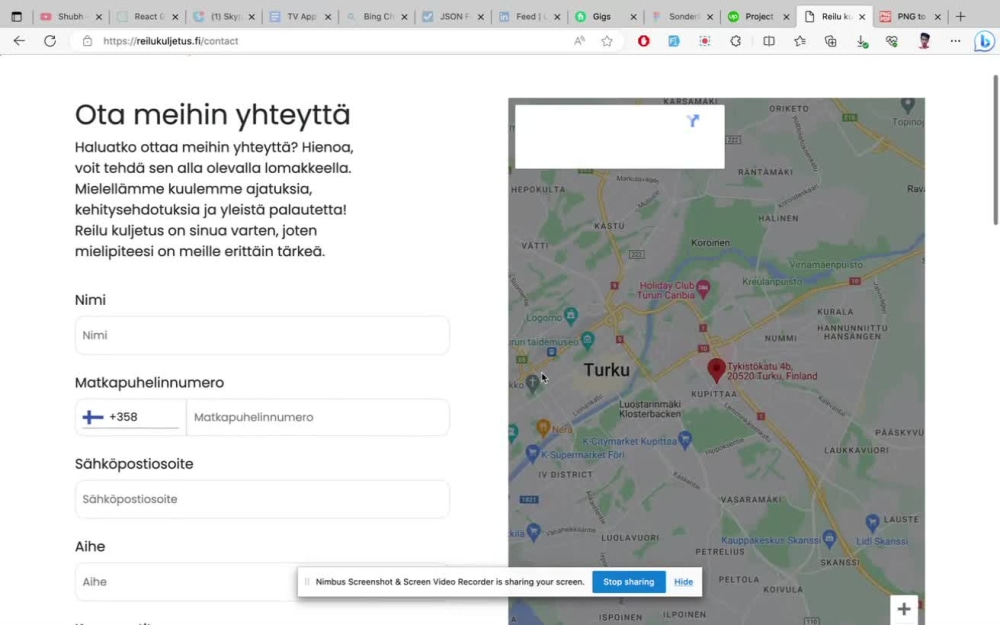This screenshot has width=1000, height=625.
Task: Switch to the PNG to tab
Action: pos(910,17)
